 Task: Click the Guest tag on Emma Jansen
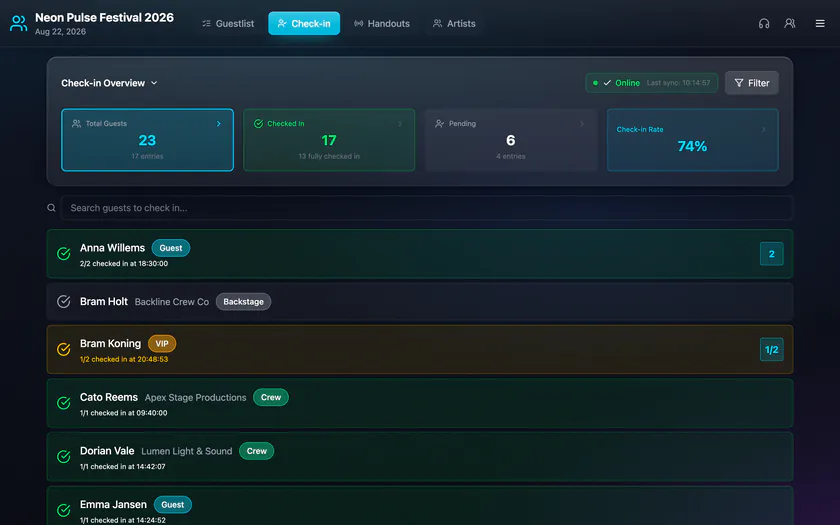coord(172,505)
